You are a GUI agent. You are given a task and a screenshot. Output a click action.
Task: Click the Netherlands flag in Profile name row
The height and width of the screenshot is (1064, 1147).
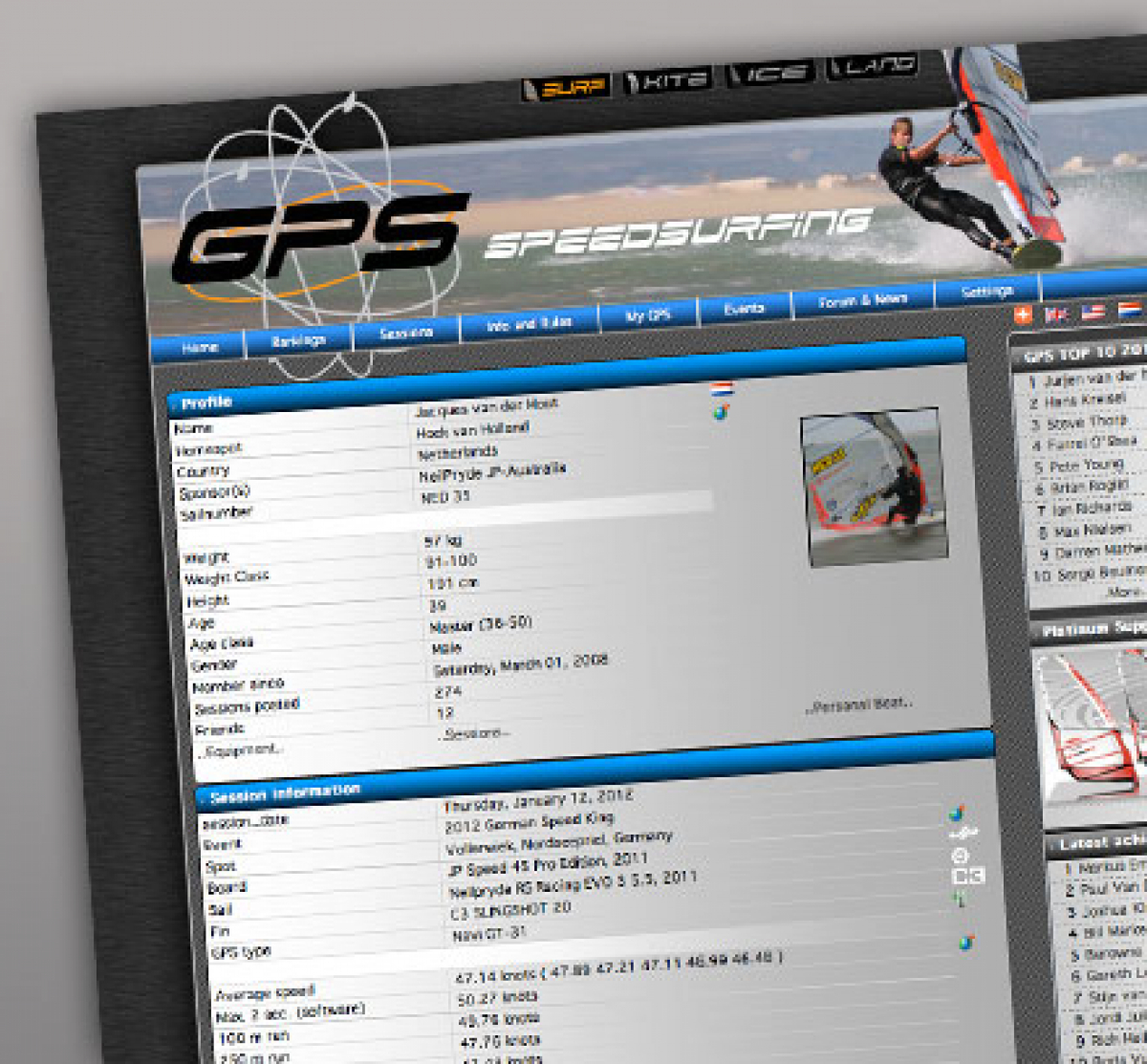[x=722, y=389]
